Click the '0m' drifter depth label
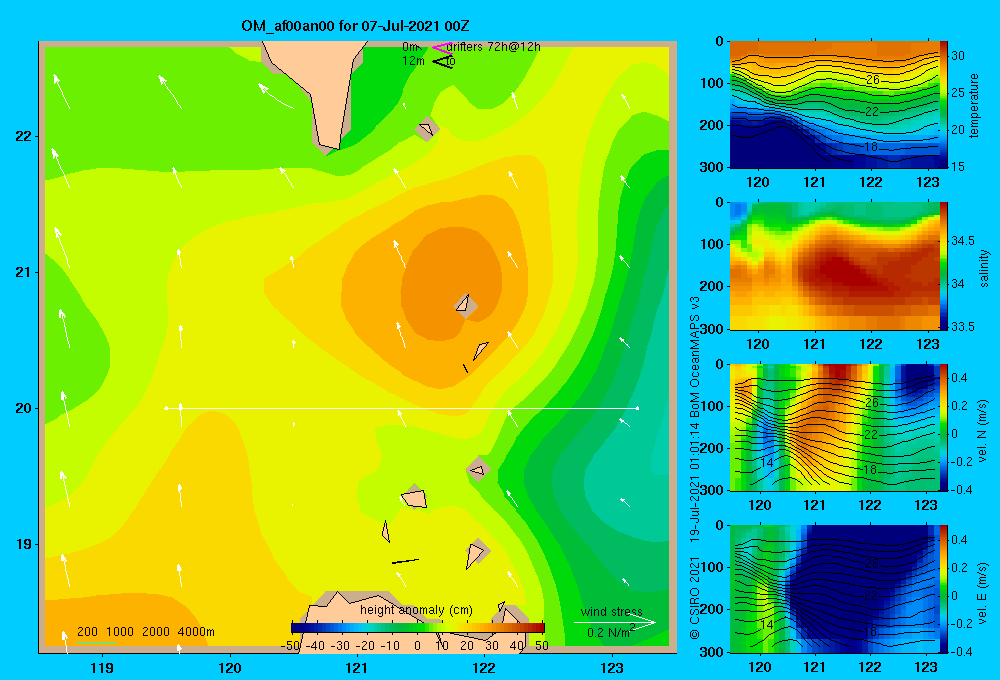 point(410,47)
